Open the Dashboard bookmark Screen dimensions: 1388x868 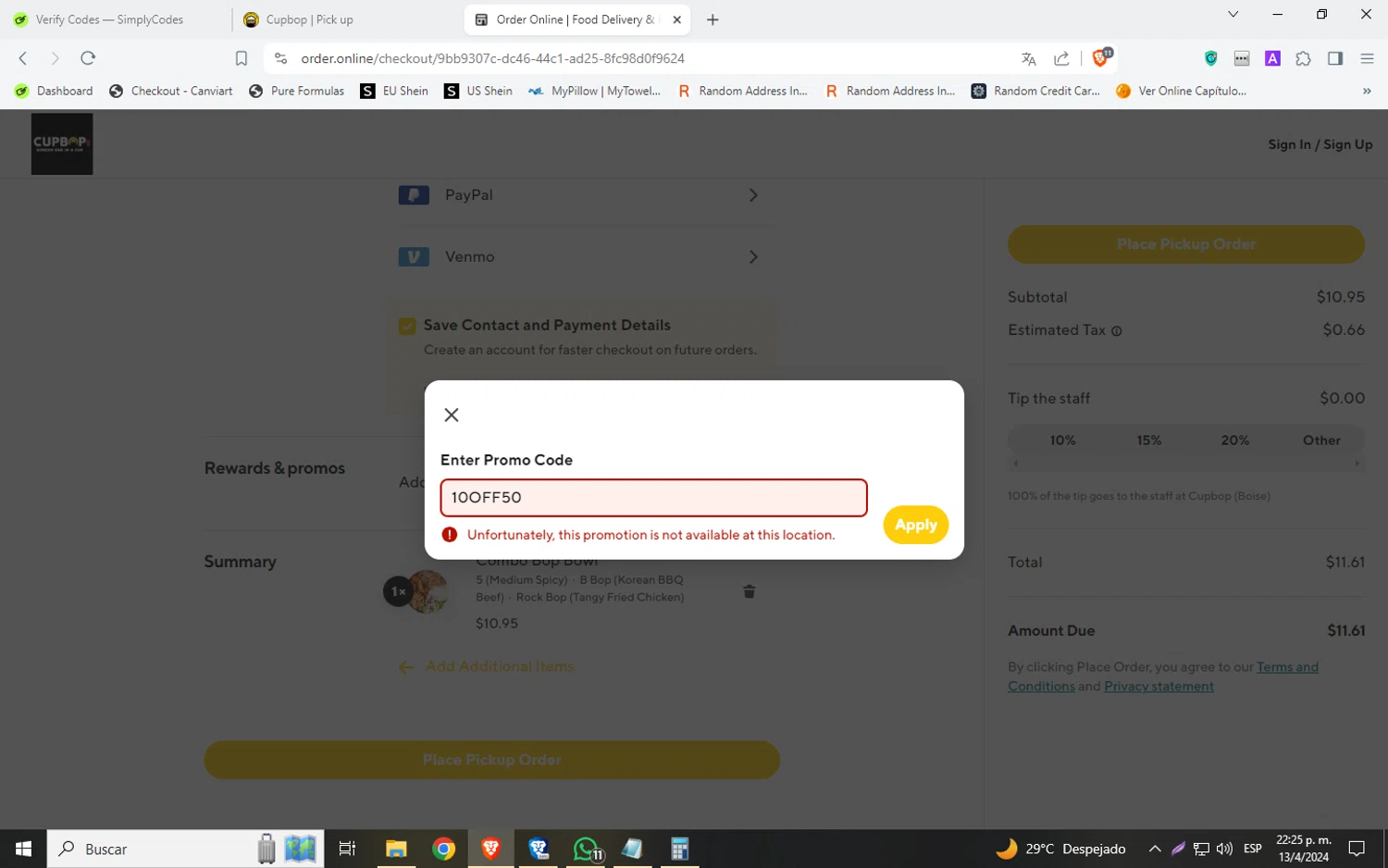(x=54, y=91)
